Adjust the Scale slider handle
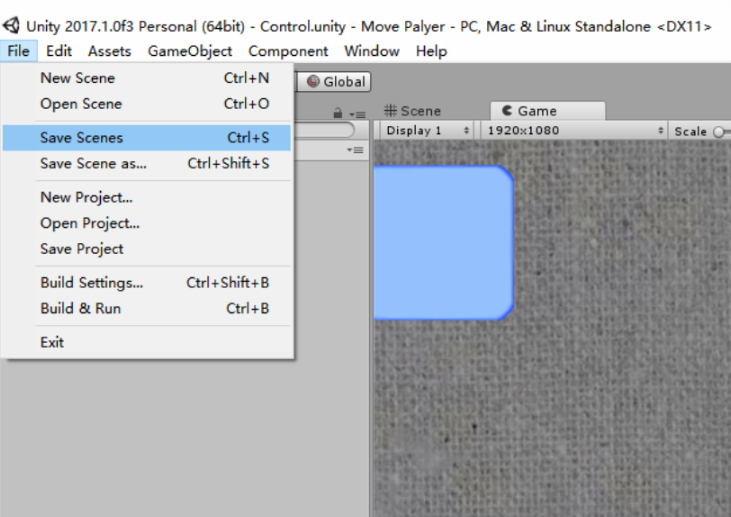731x517 pixels. click(719, 132)
